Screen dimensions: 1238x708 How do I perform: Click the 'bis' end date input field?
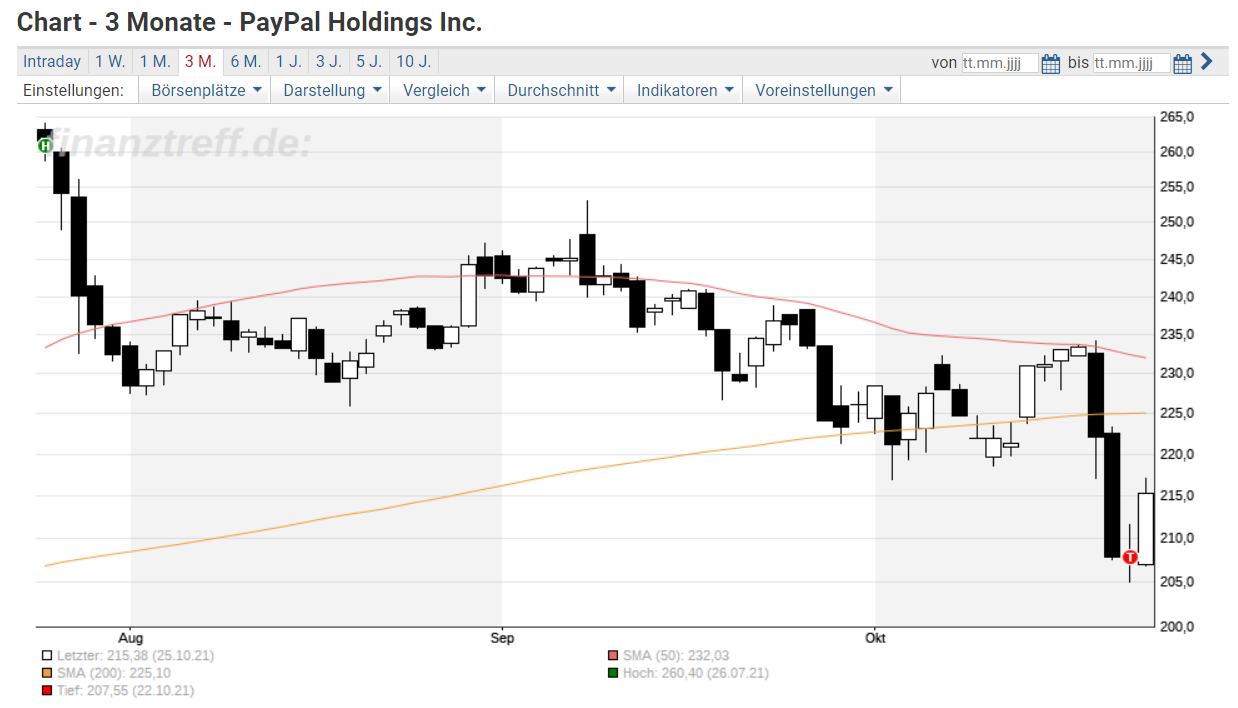coord(1131,63)
